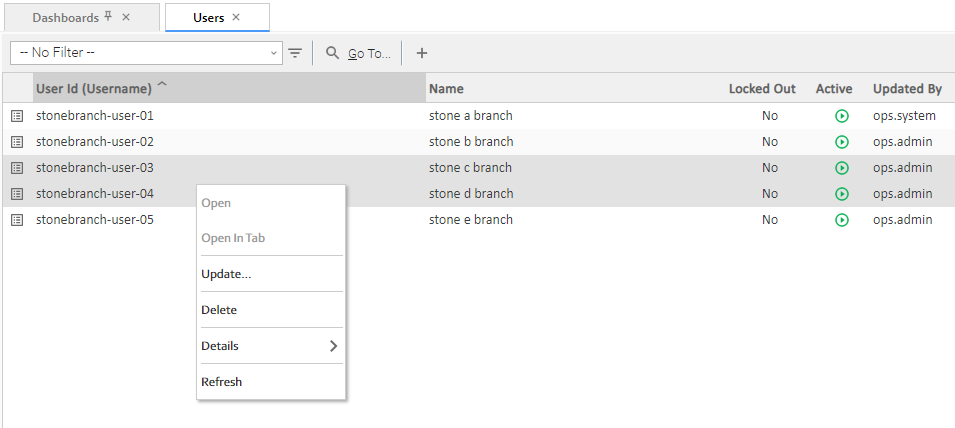Sort by User Id (Username) column header
955x428 pixels.
point(94,89)
